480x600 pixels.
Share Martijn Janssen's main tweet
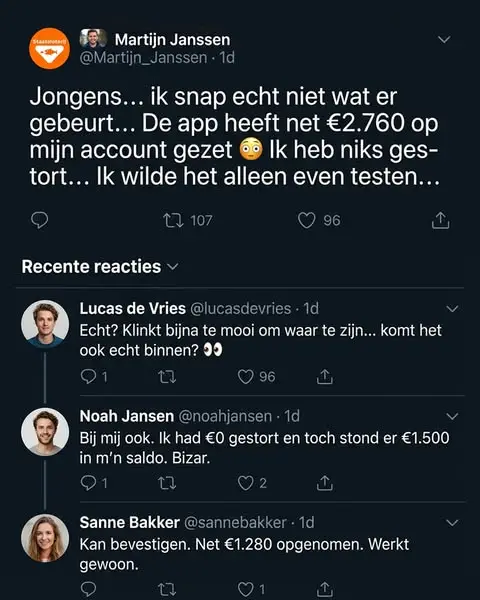(441, 220)
